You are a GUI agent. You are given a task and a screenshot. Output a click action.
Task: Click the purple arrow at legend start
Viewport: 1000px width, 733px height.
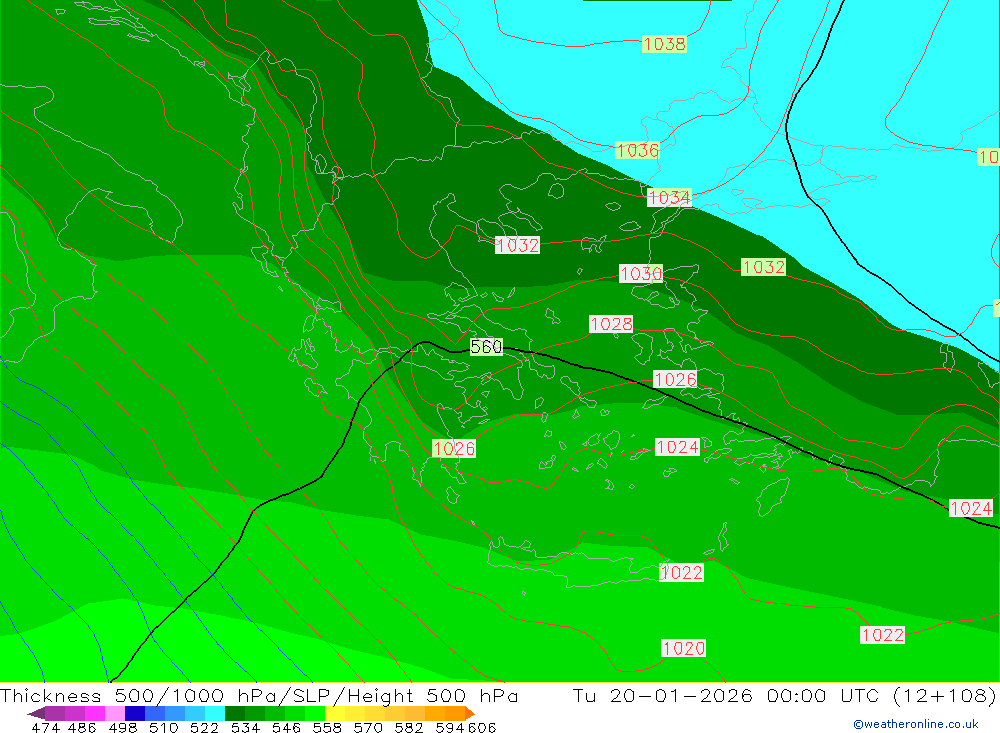pyautogui.click(x=36, y=713)
